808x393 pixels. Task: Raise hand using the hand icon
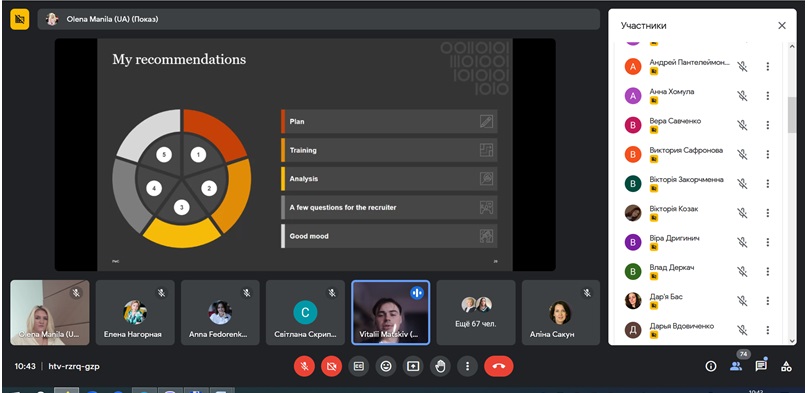[440, 366]
